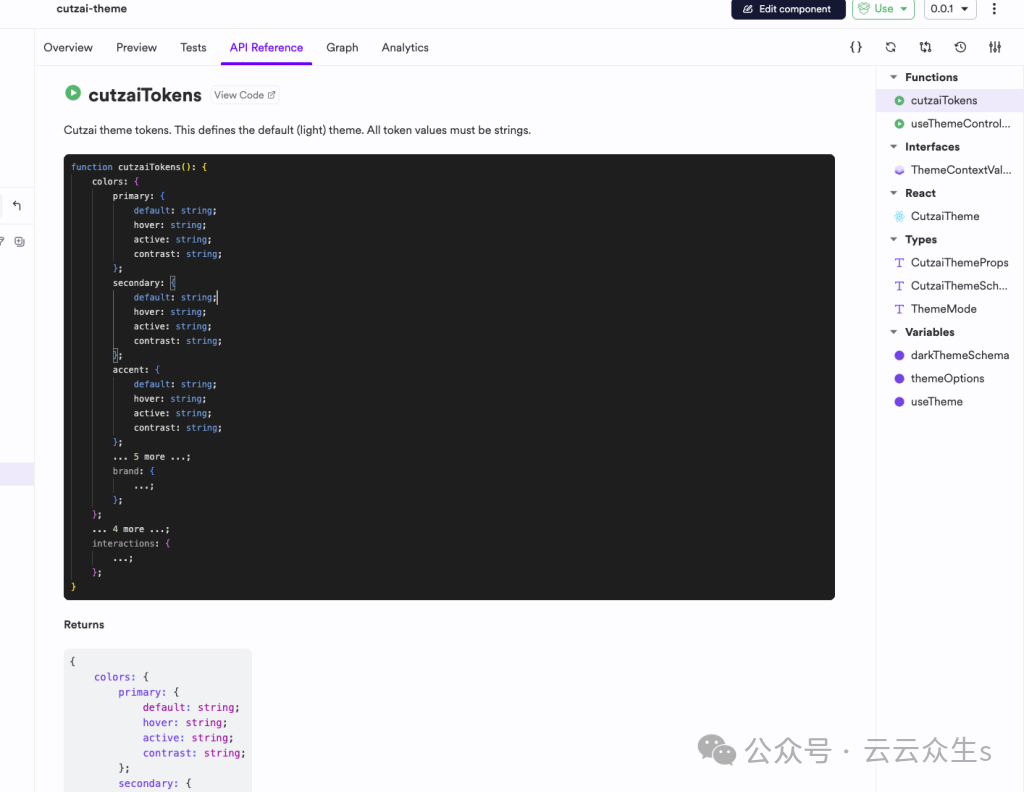
Task: Click the 'secondary:' line in dark code block
Action: [144, 283]
